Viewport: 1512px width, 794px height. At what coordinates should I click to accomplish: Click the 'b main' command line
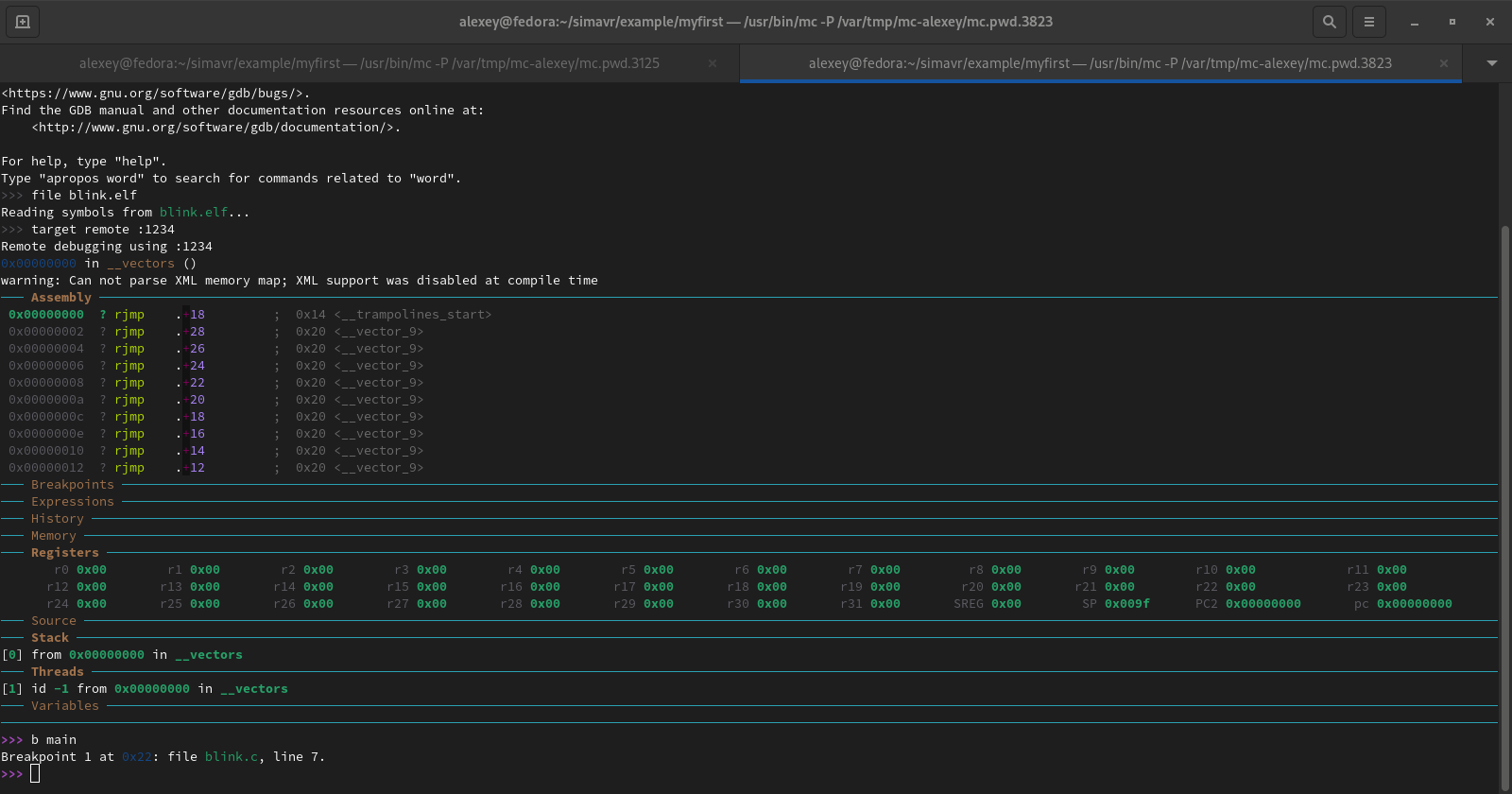coord(54,740)
